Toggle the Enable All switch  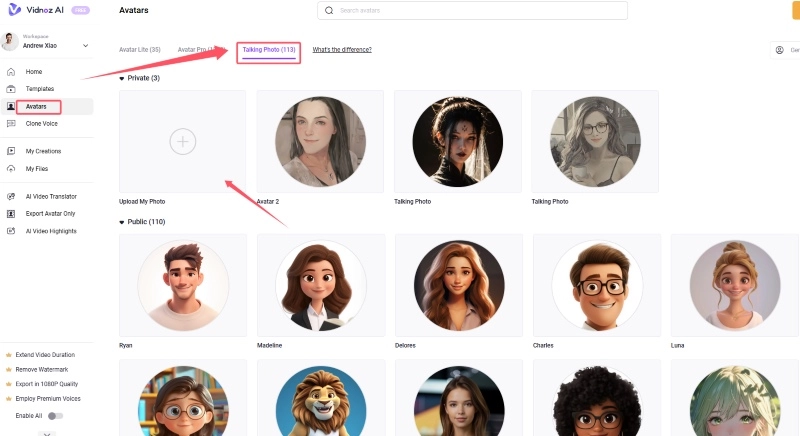(x=55, y=415)
